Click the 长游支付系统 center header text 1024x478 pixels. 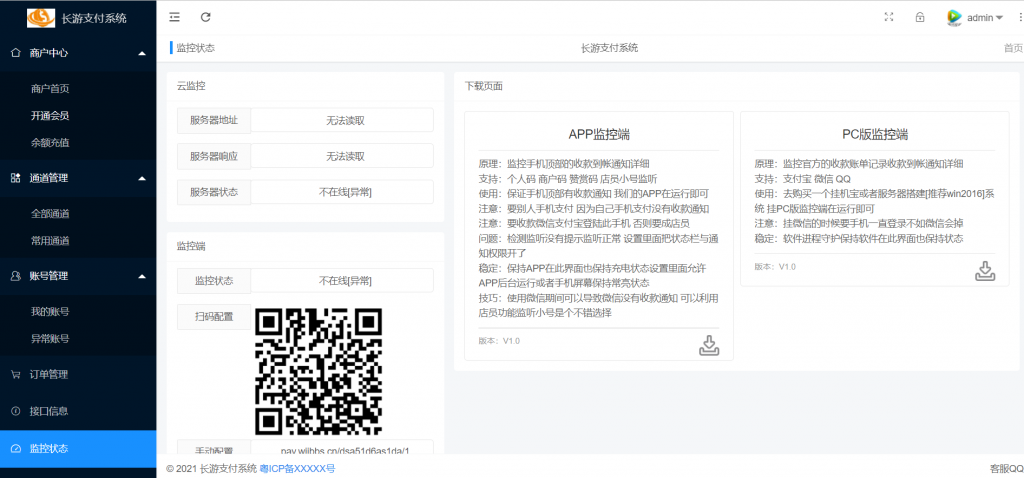609,48
